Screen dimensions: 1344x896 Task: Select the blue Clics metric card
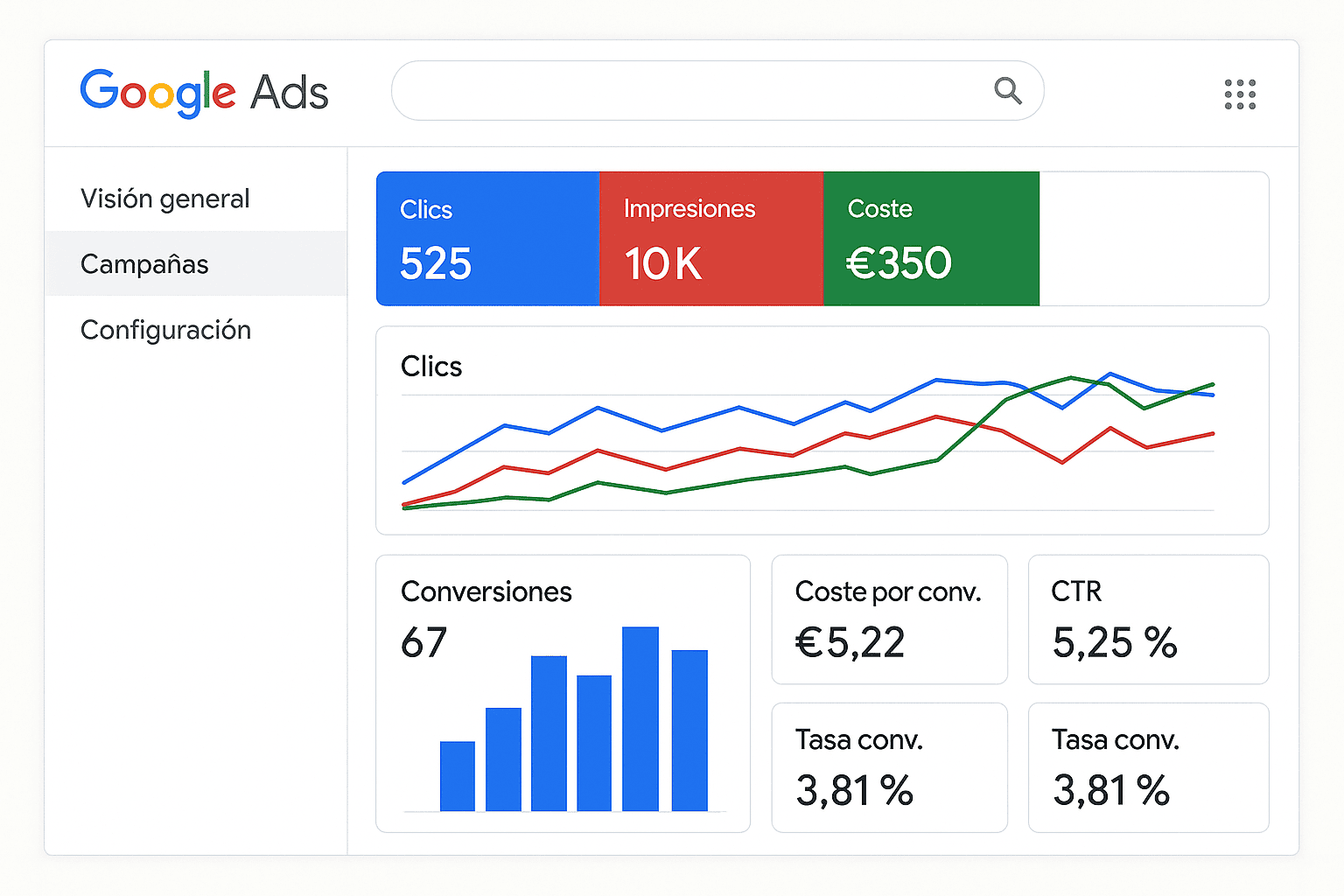487,239
